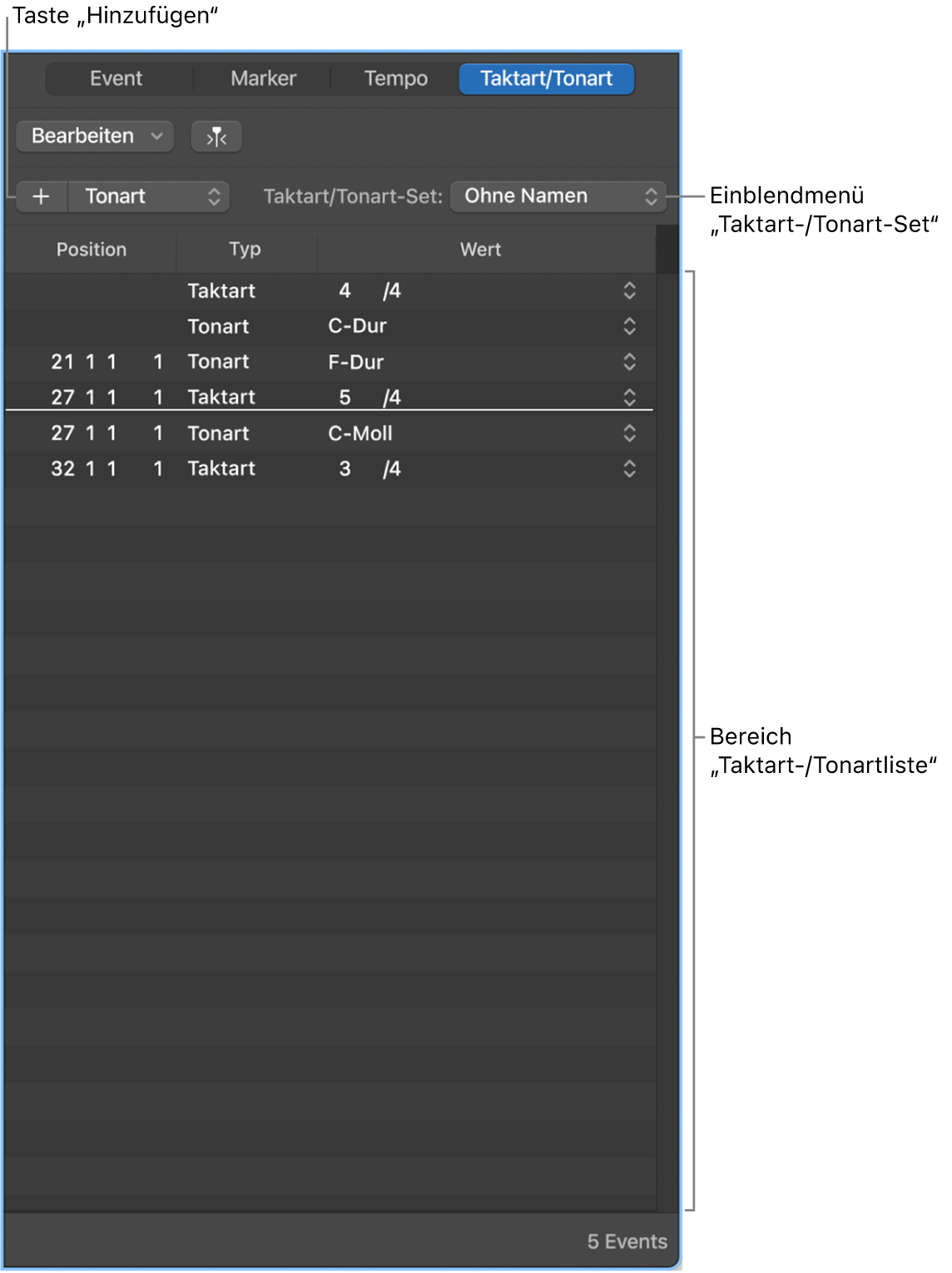Viewport: 952px width, 1273px height.
Task: Select the Taktart/Tonart tab
Action: [x=546, y=79]
